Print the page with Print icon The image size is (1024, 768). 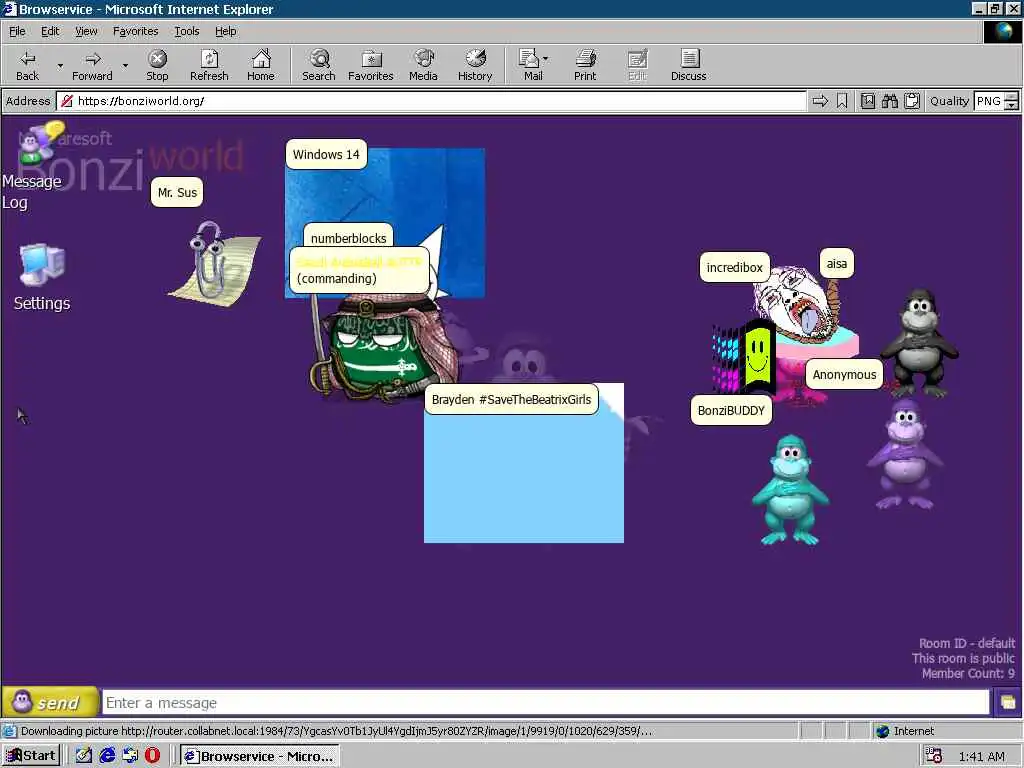click(585, 65)
